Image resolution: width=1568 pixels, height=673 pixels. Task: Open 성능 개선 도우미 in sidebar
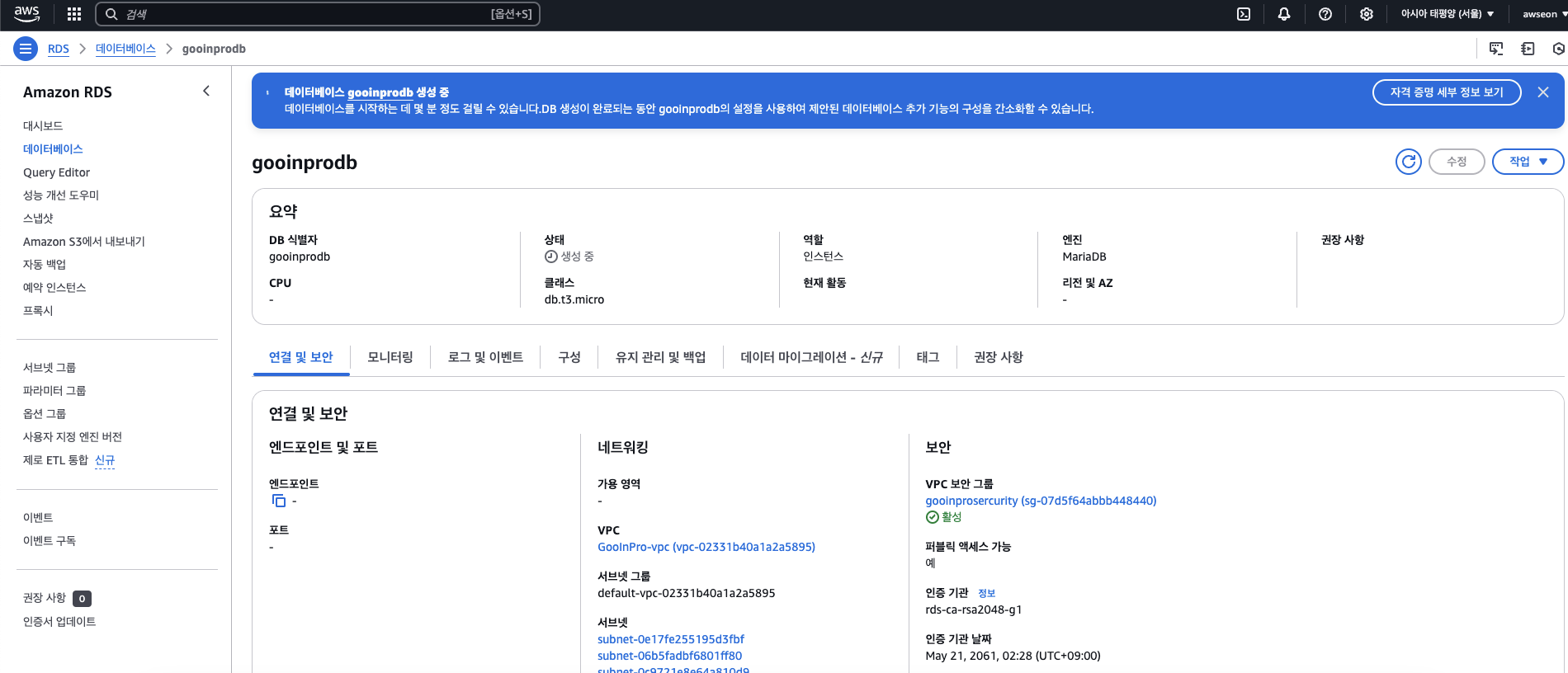(61, 195)
